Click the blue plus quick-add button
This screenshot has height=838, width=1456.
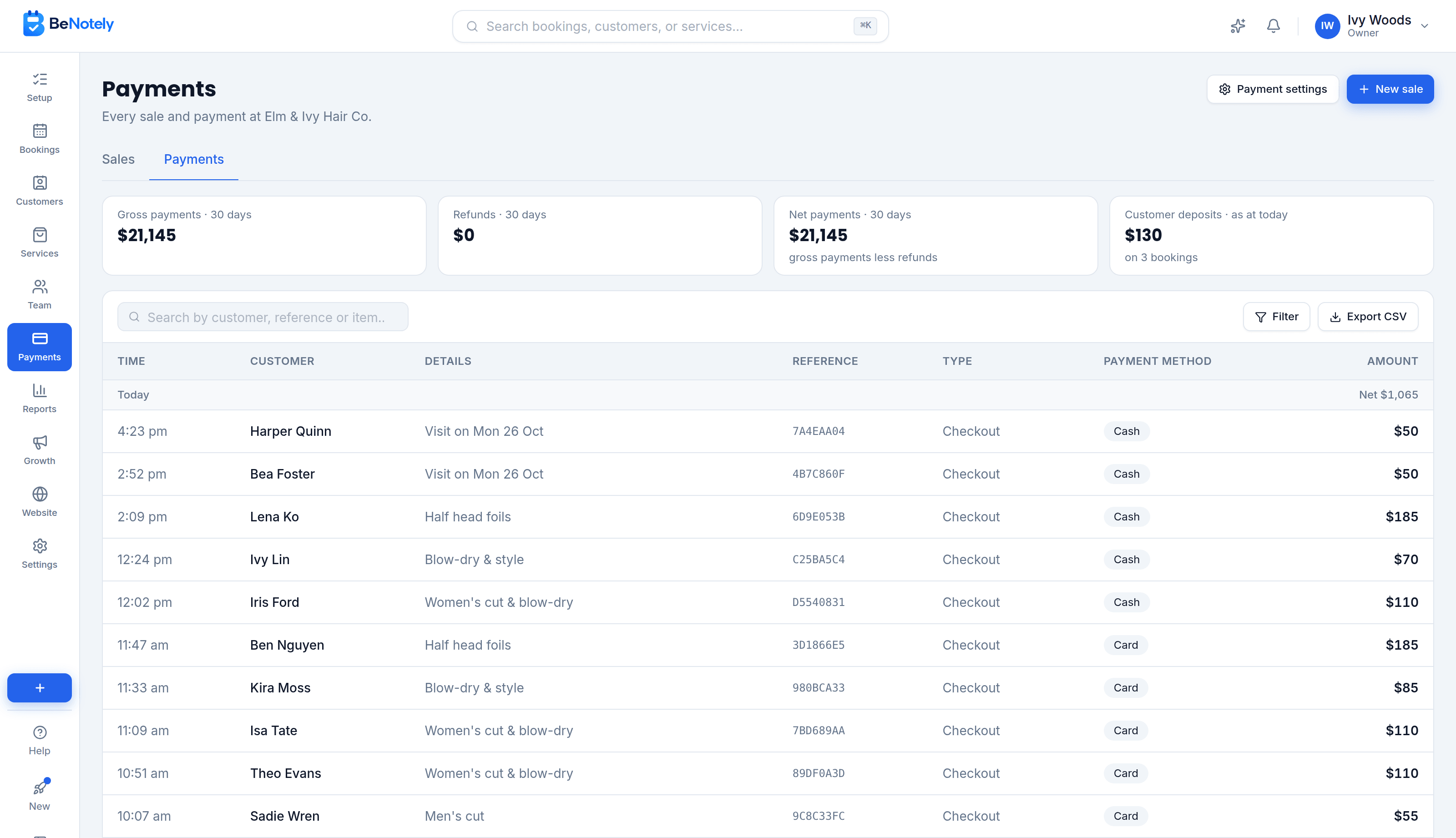pyautogui.click(x=39, y=688)
